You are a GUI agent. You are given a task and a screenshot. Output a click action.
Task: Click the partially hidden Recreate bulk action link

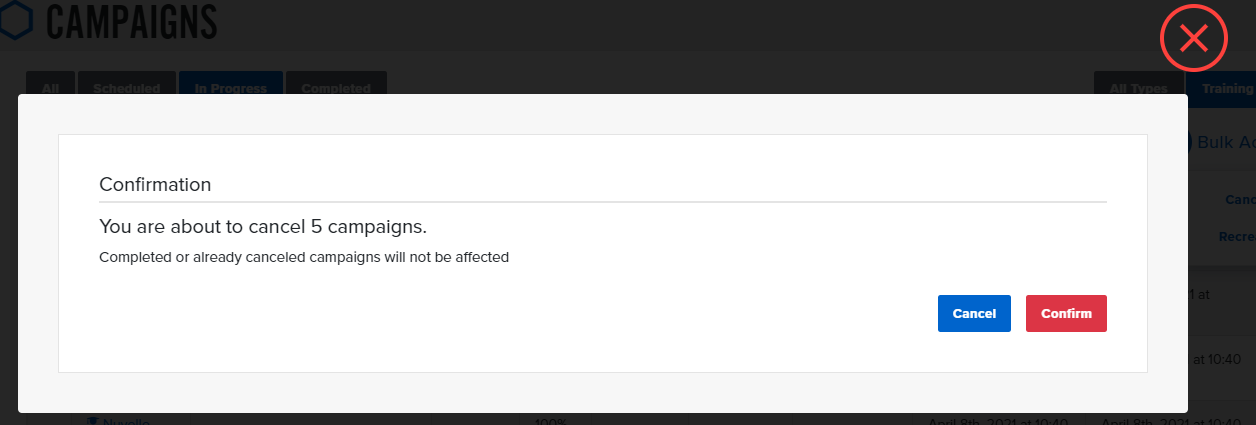pyautogui.click(x=1237, y=237)
